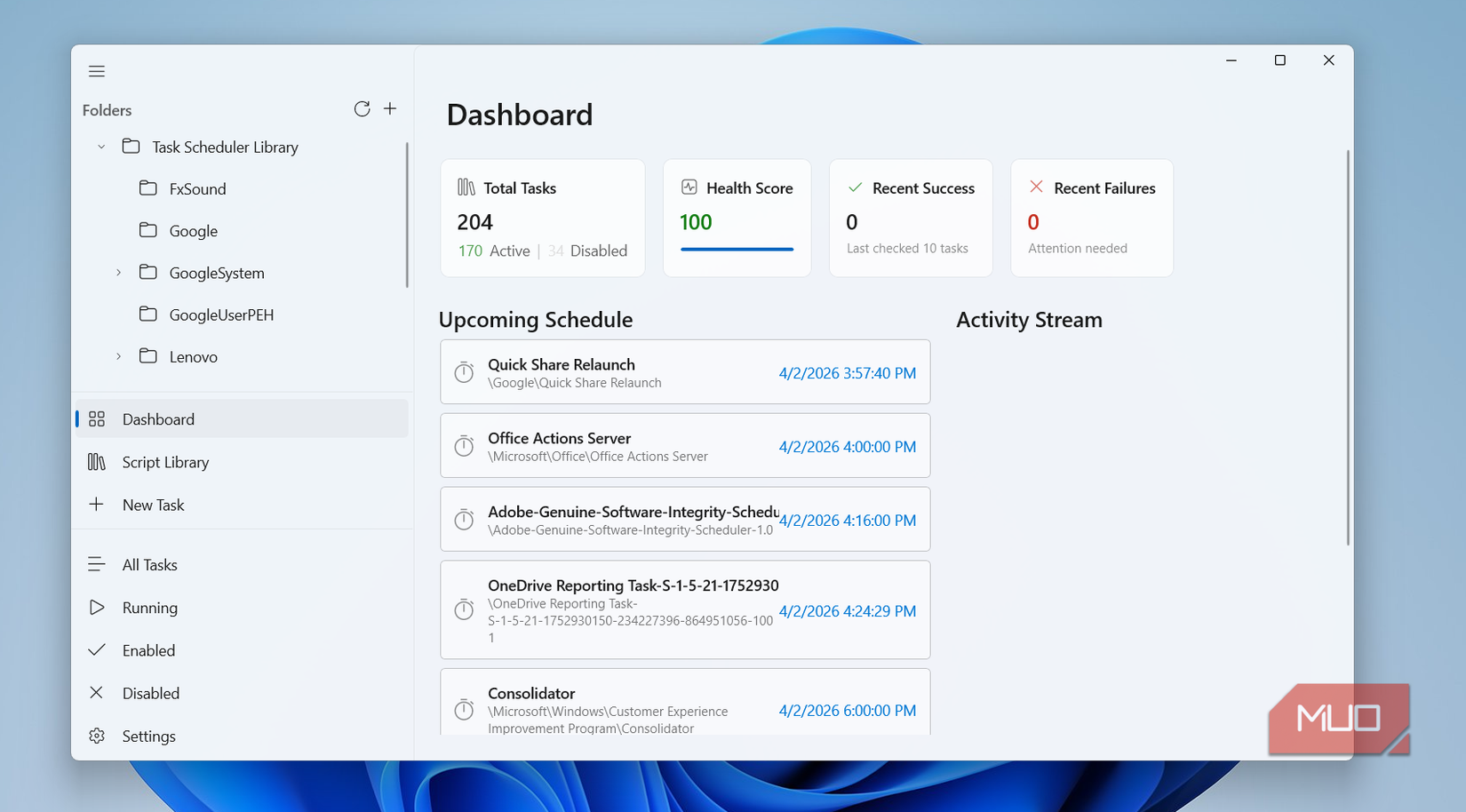View Disabled tasks
This screenshot has height=812, width=1466.
point(151,693)
